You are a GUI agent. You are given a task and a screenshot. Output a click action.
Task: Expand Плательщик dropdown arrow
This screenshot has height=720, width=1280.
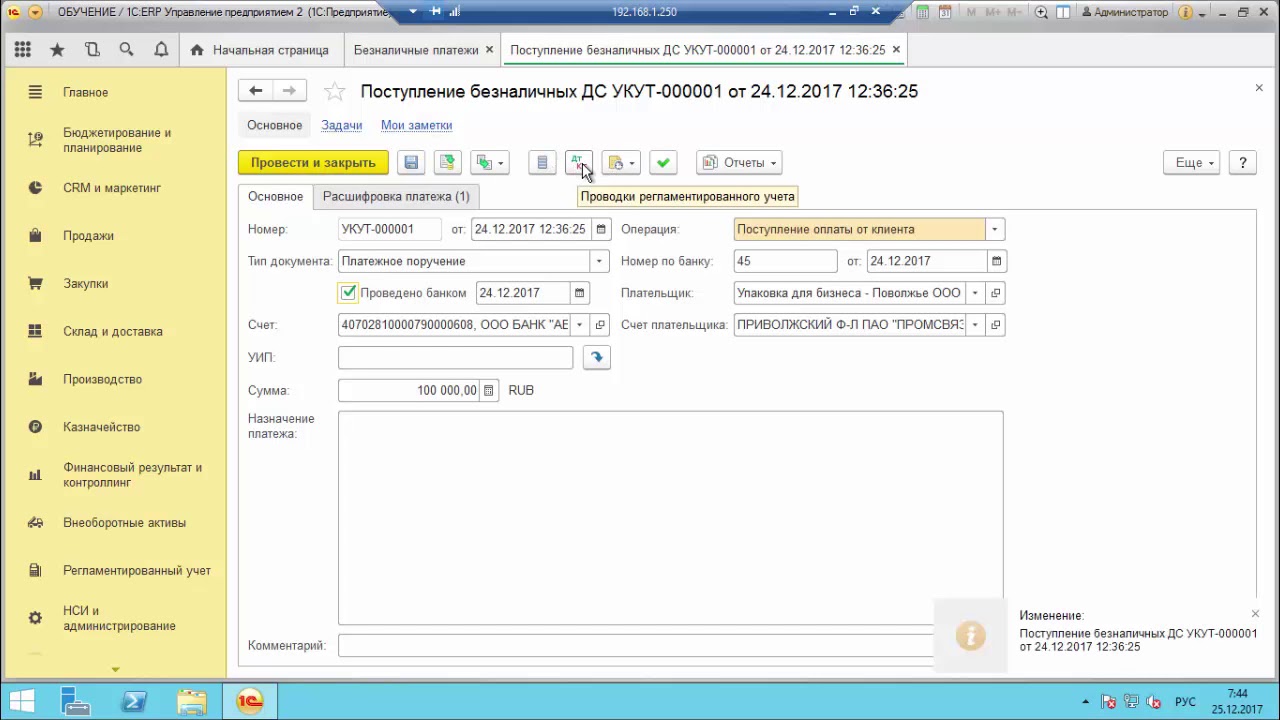click(x=975, y=293)
